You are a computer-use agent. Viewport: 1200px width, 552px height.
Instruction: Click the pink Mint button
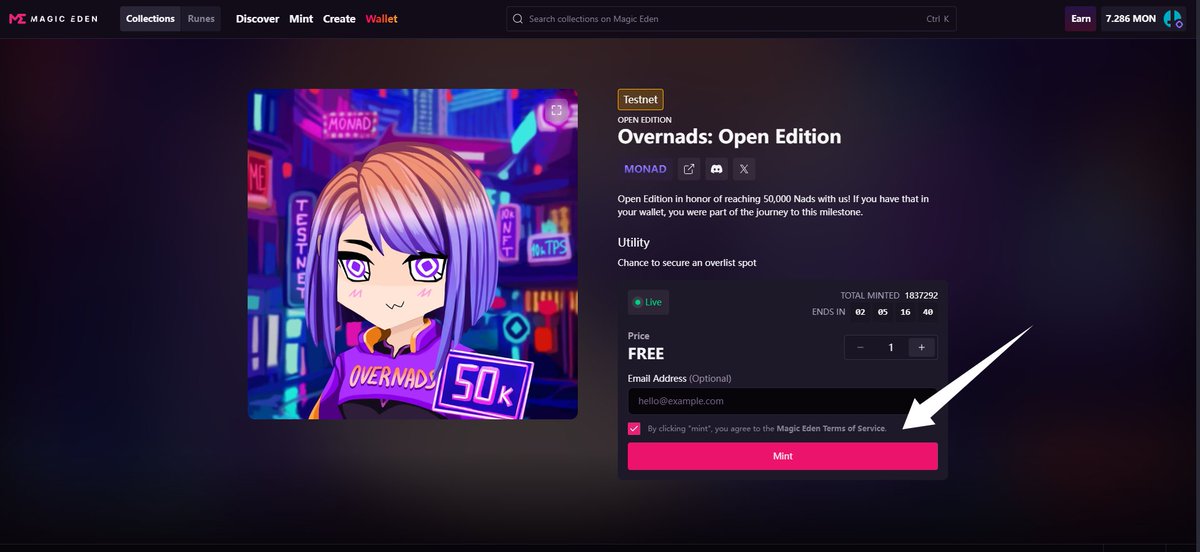[783, 456]
